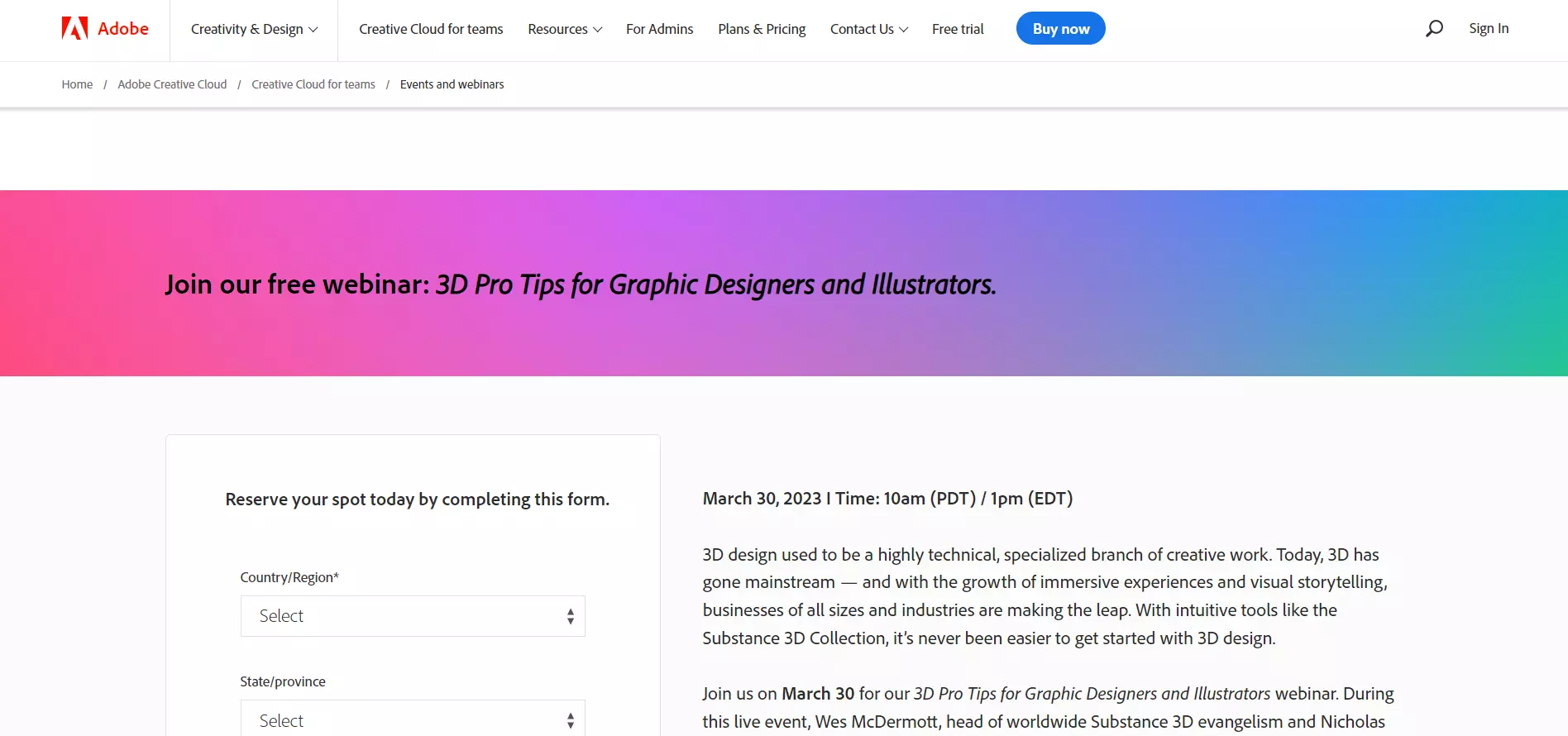
Task: Navigate to Home breadcrumb
Action: [x=77, y=84]
